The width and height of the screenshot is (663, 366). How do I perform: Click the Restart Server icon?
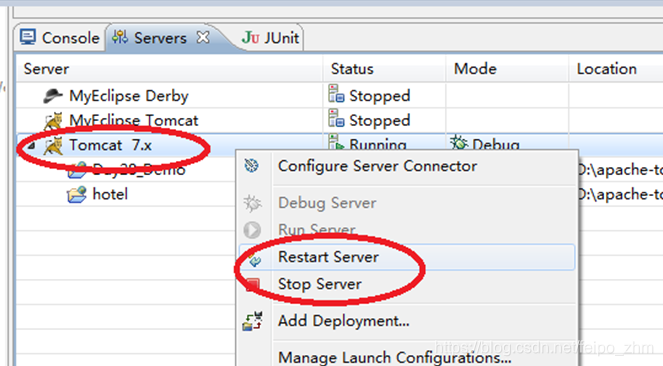pyautogui.click(x=254, y=260)
